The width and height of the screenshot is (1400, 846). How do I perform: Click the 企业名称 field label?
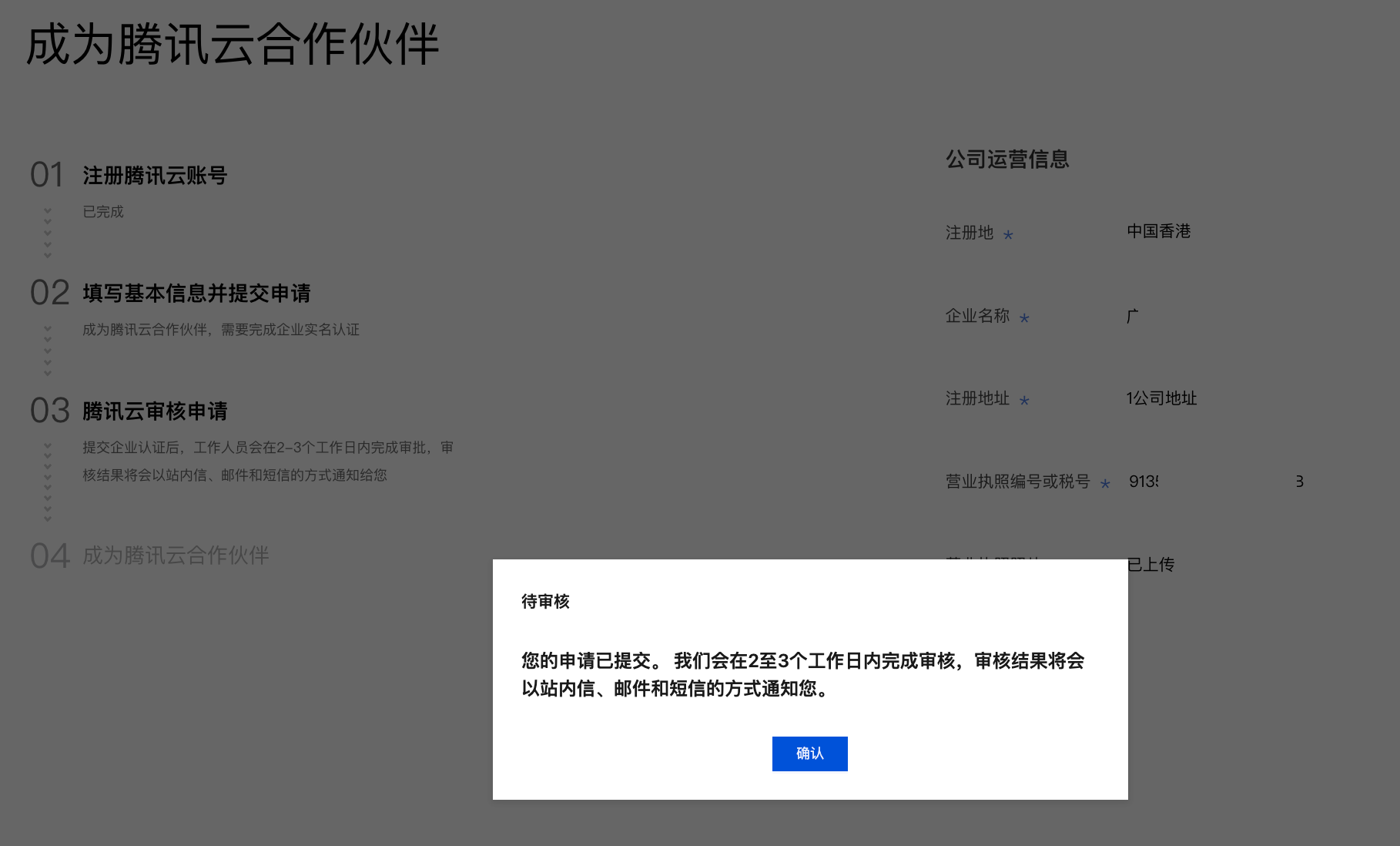tap(977, 316)
